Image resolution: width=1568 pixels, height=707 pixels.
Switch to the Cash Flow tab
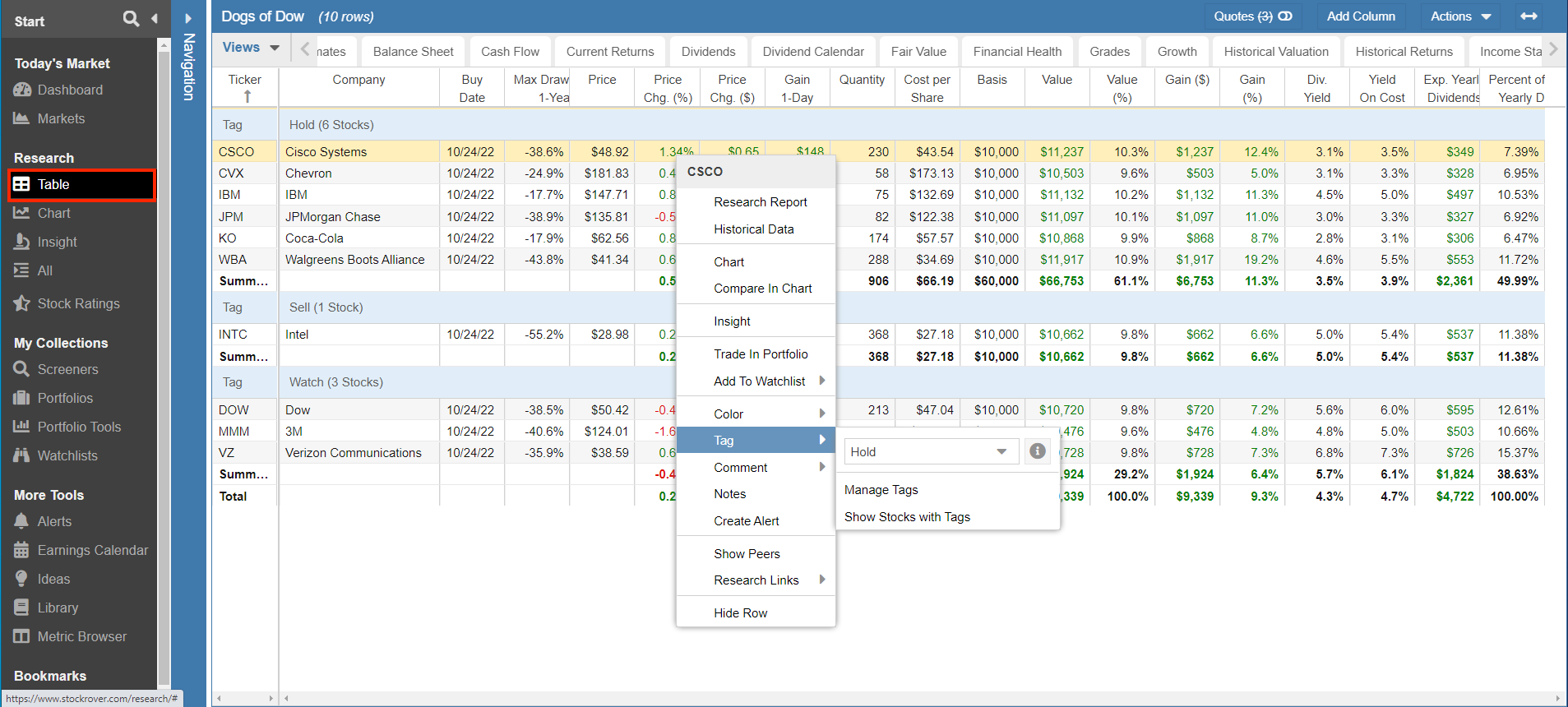point(510,51)
